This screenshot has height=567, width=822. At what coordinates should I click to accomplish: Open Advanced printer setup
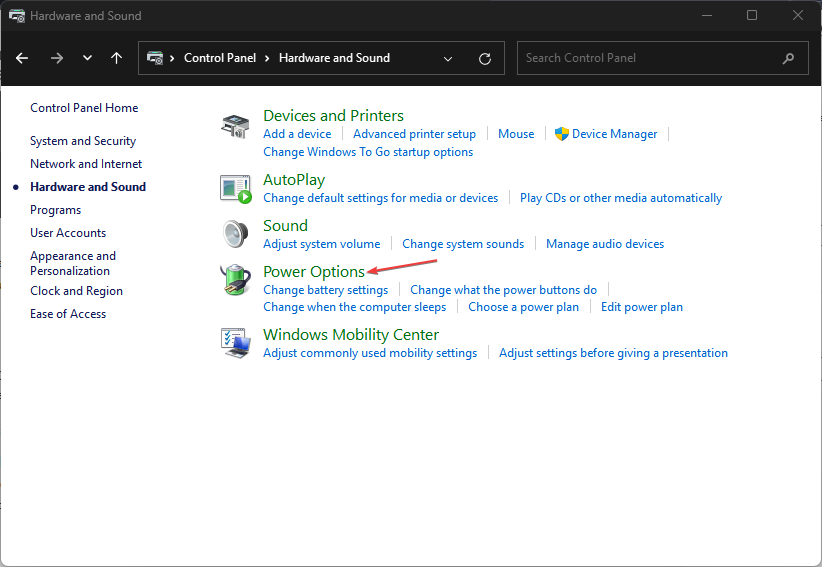(x=414, y=134)
